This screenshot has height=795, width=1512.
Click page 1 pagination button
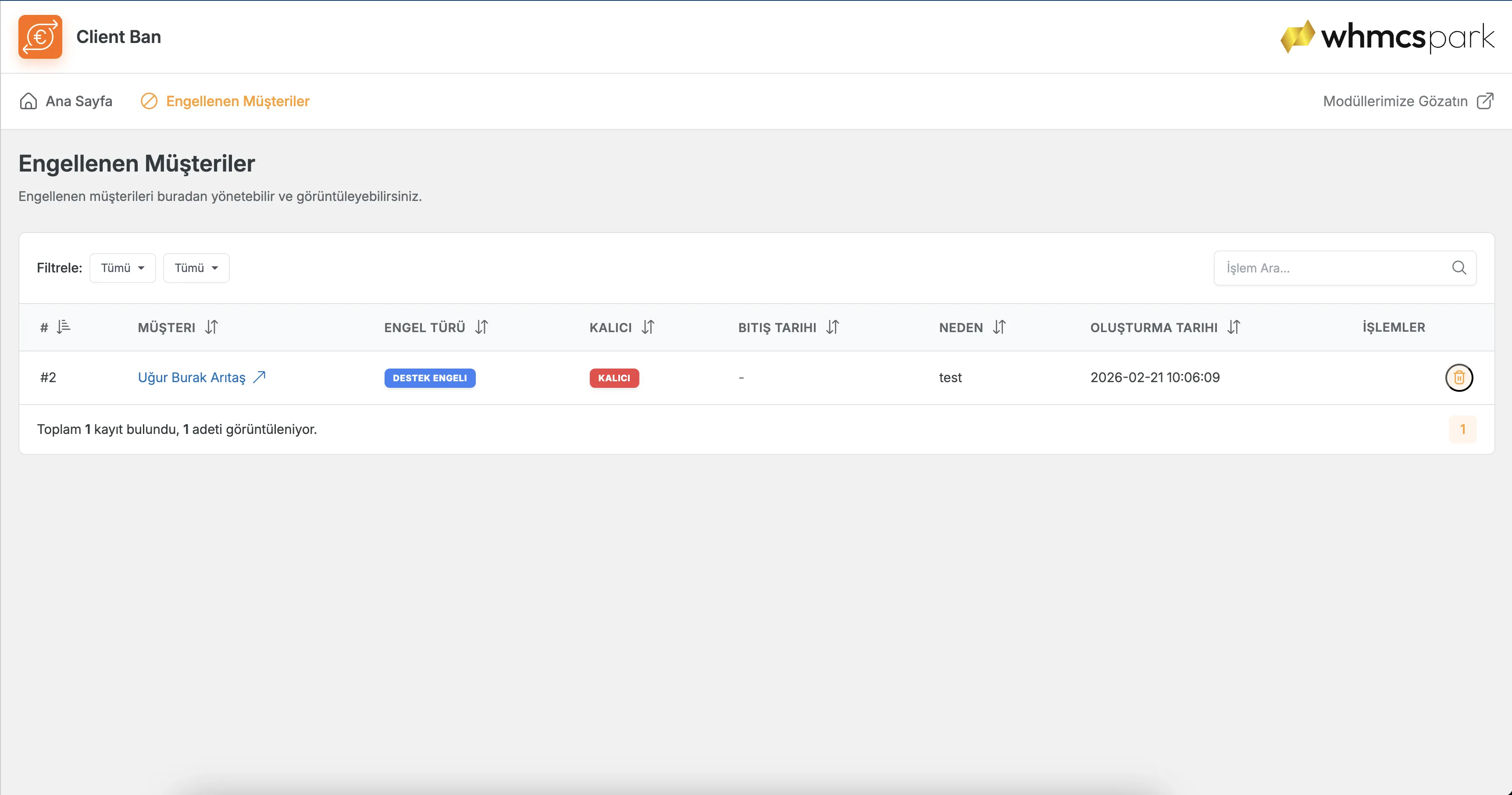1463,429
